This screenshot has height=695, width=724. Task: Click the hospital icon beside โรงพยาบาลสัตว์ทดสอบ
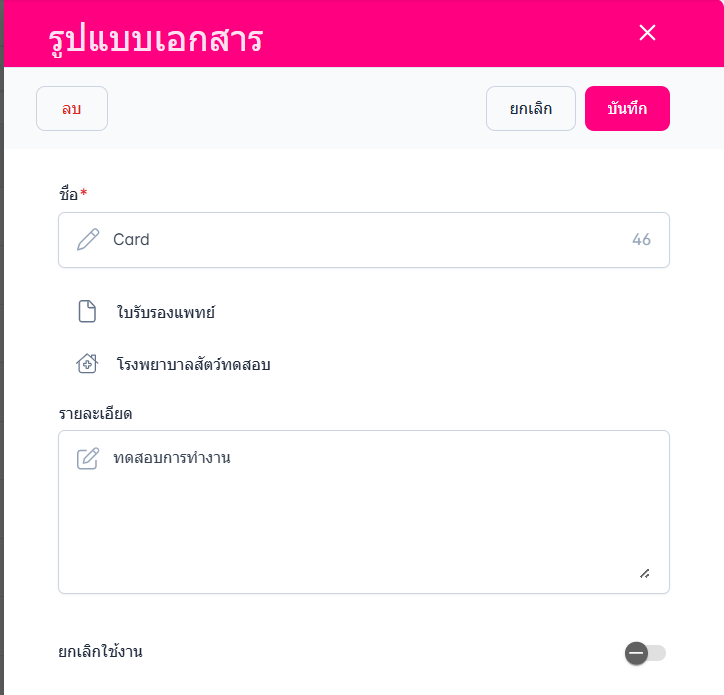tap(88, 364)
